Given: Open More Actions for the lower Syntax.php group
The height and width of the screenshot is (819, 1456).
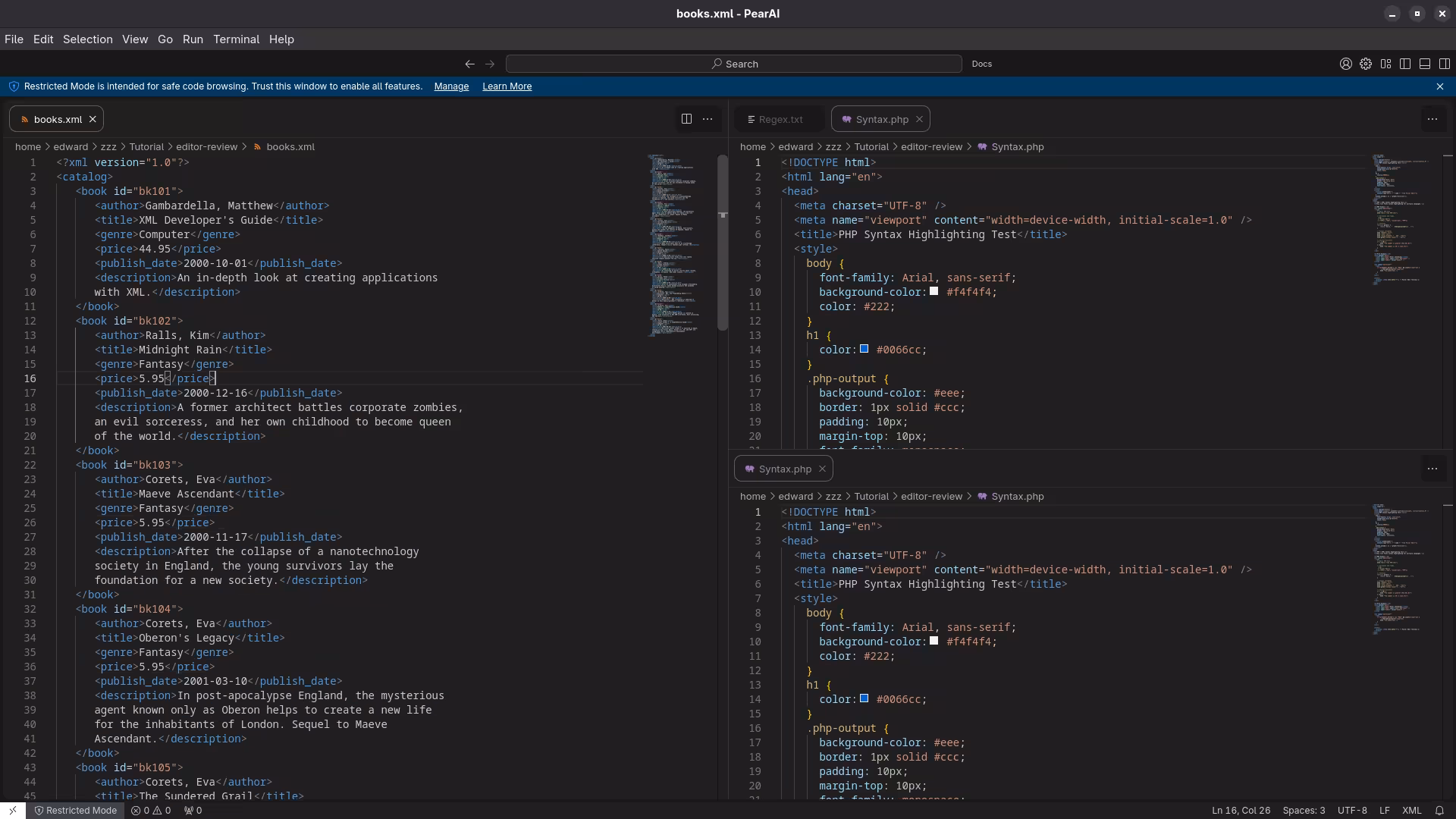Looking at the screenshot, I should tap(1432, 469).
